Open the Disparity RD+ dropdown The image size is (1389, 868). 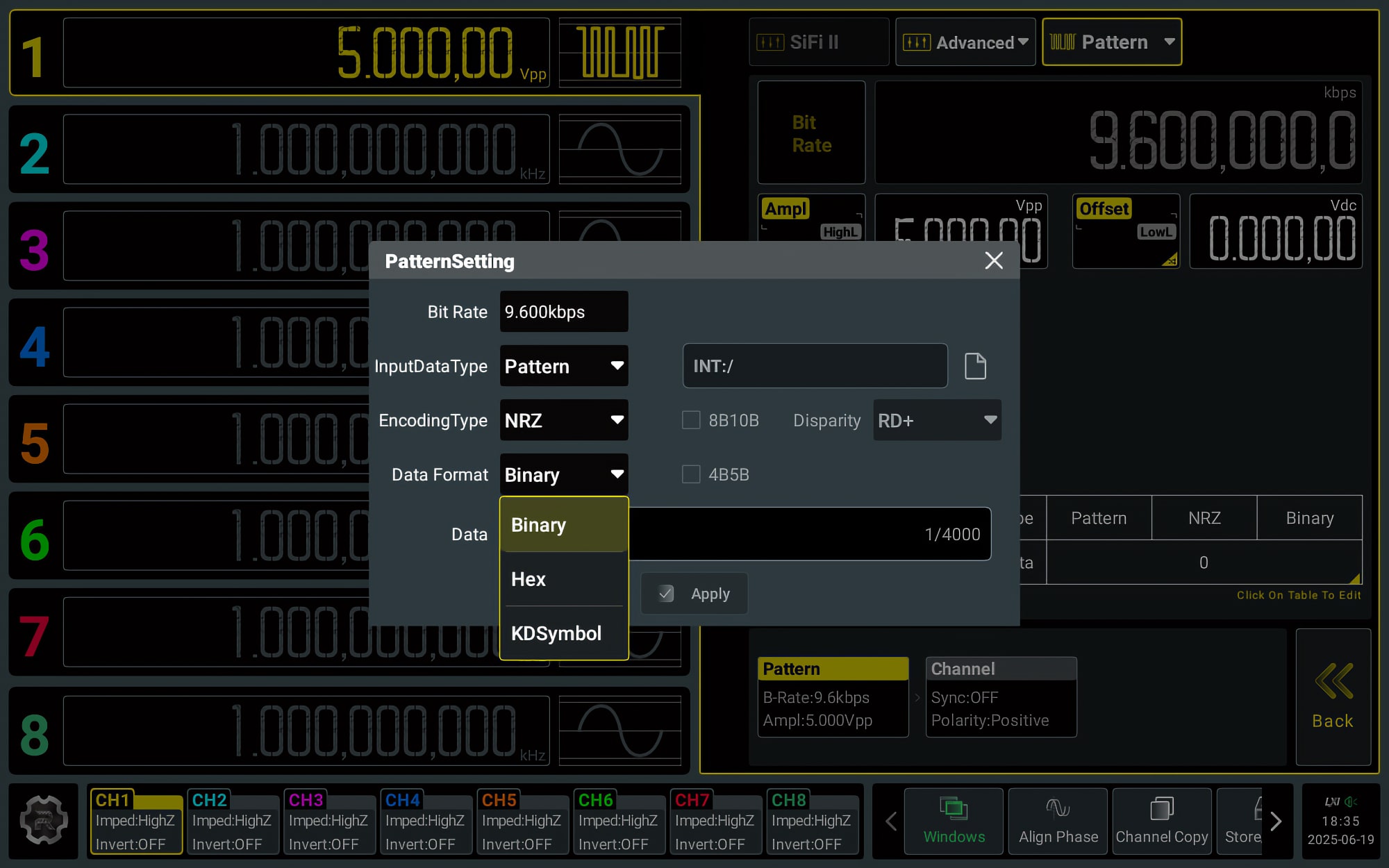[937, 420]
